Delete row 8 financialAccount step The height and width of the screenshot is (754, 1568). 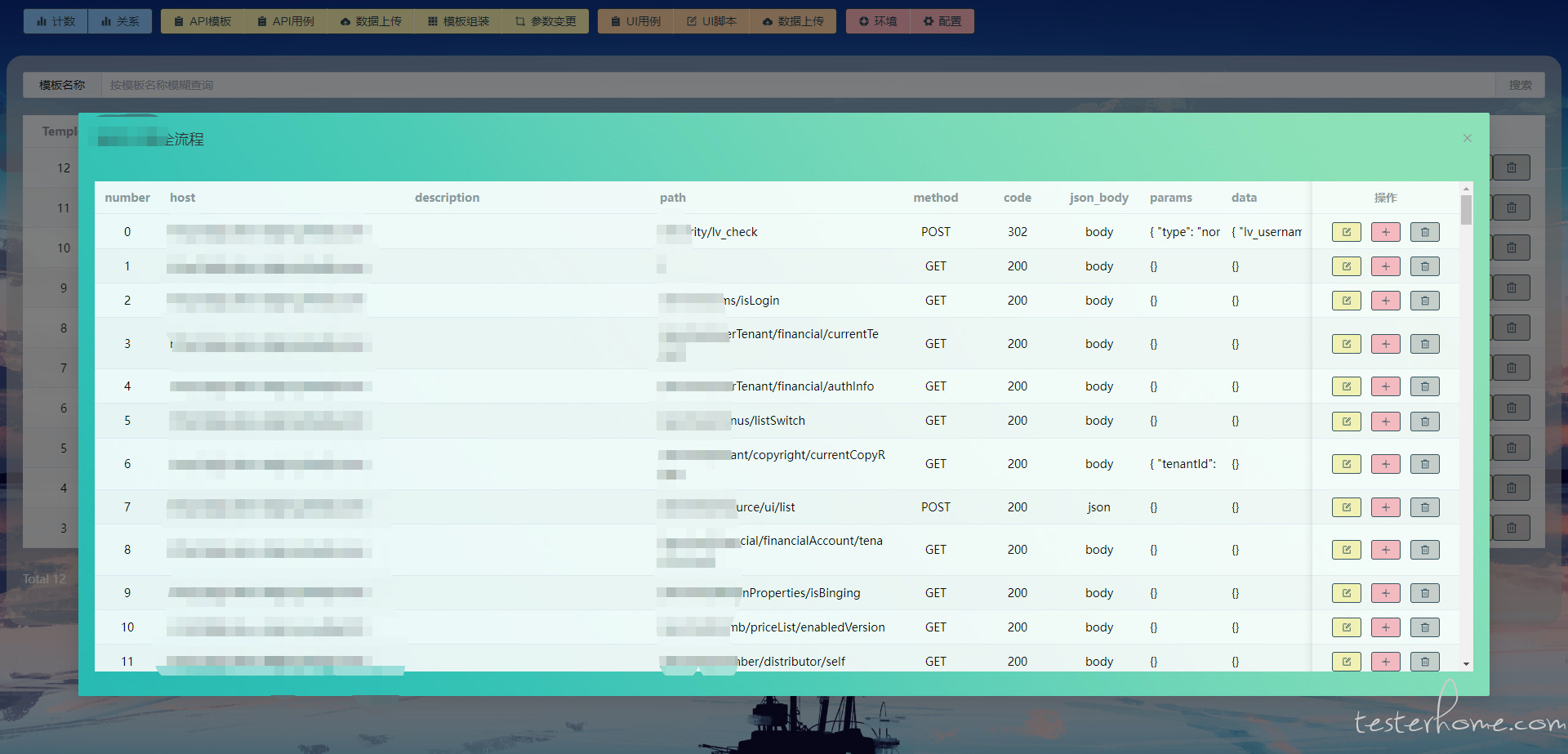(1425, 550)
